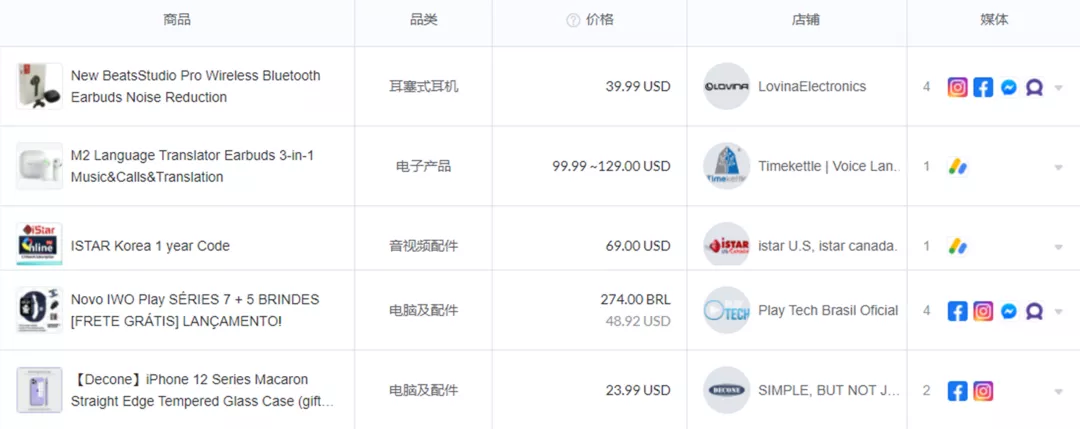
Task: Click the 品类 column header
Action: tap(424, 20)
